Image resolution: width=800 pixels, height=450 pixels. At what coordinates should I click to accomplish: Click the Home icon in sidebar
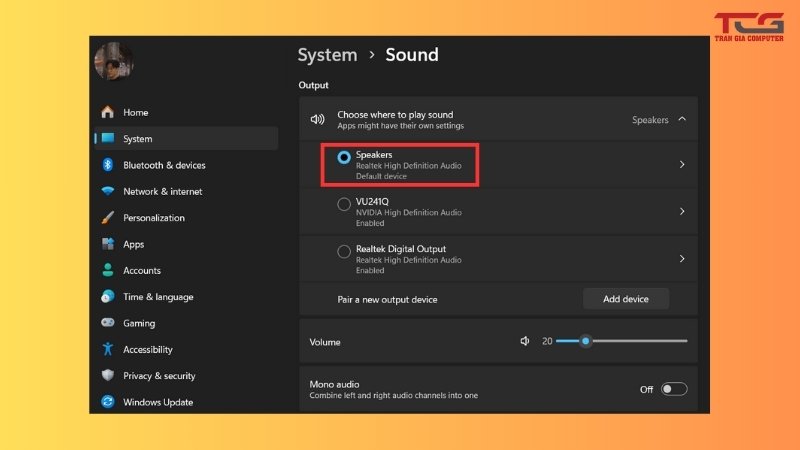pos(108,113)
